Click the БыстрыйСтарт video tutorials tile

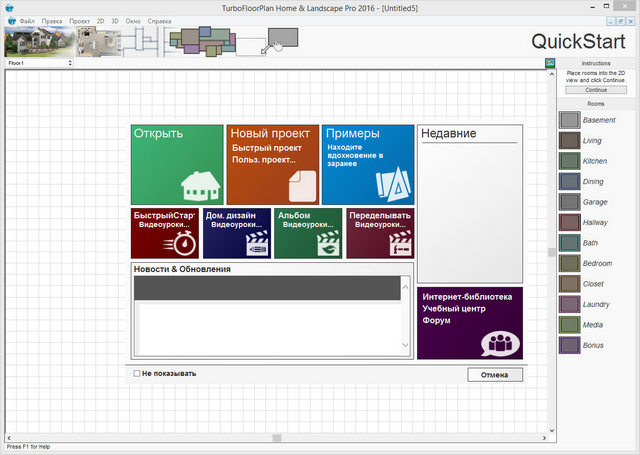(165, 233)
